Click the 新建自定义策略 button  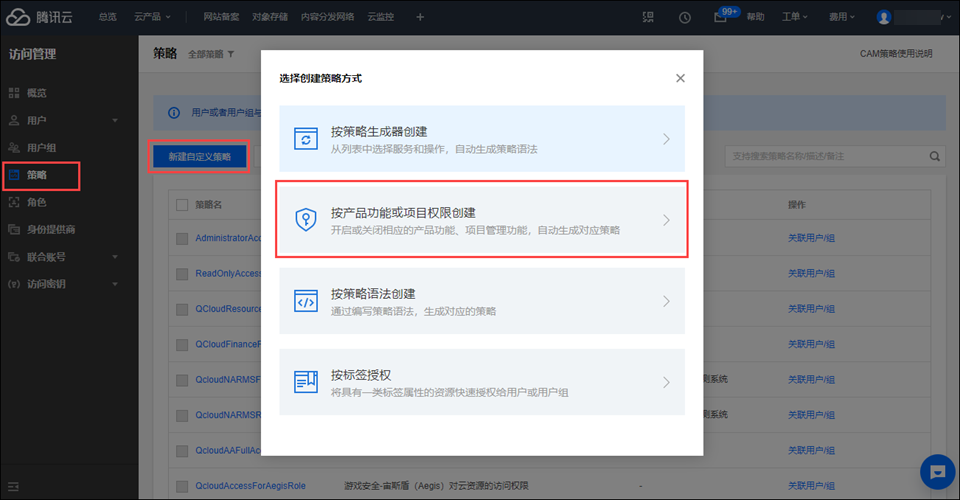199,157
